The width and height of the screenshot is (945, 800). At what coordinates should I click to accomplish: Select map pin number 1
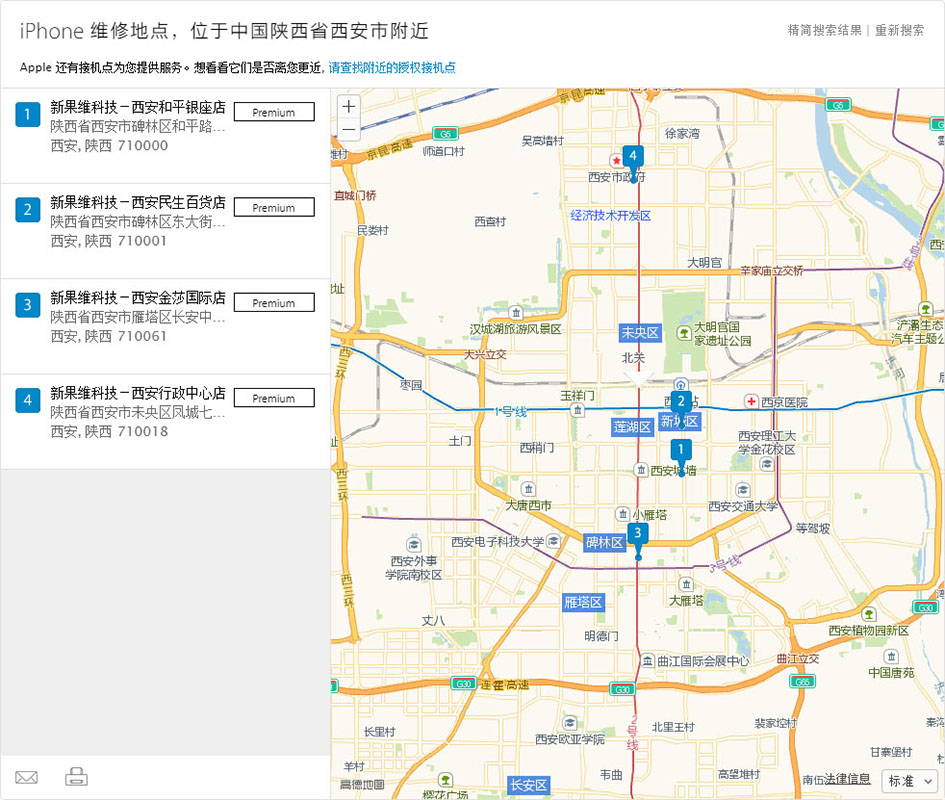click(681, 450)
